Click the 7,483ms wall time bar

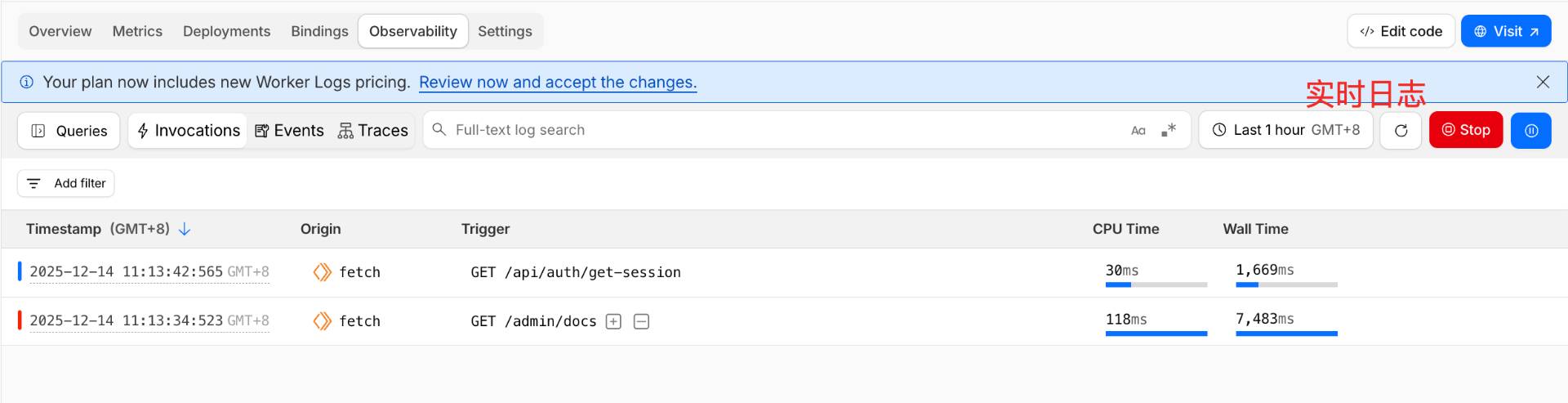coord(1286,333)
